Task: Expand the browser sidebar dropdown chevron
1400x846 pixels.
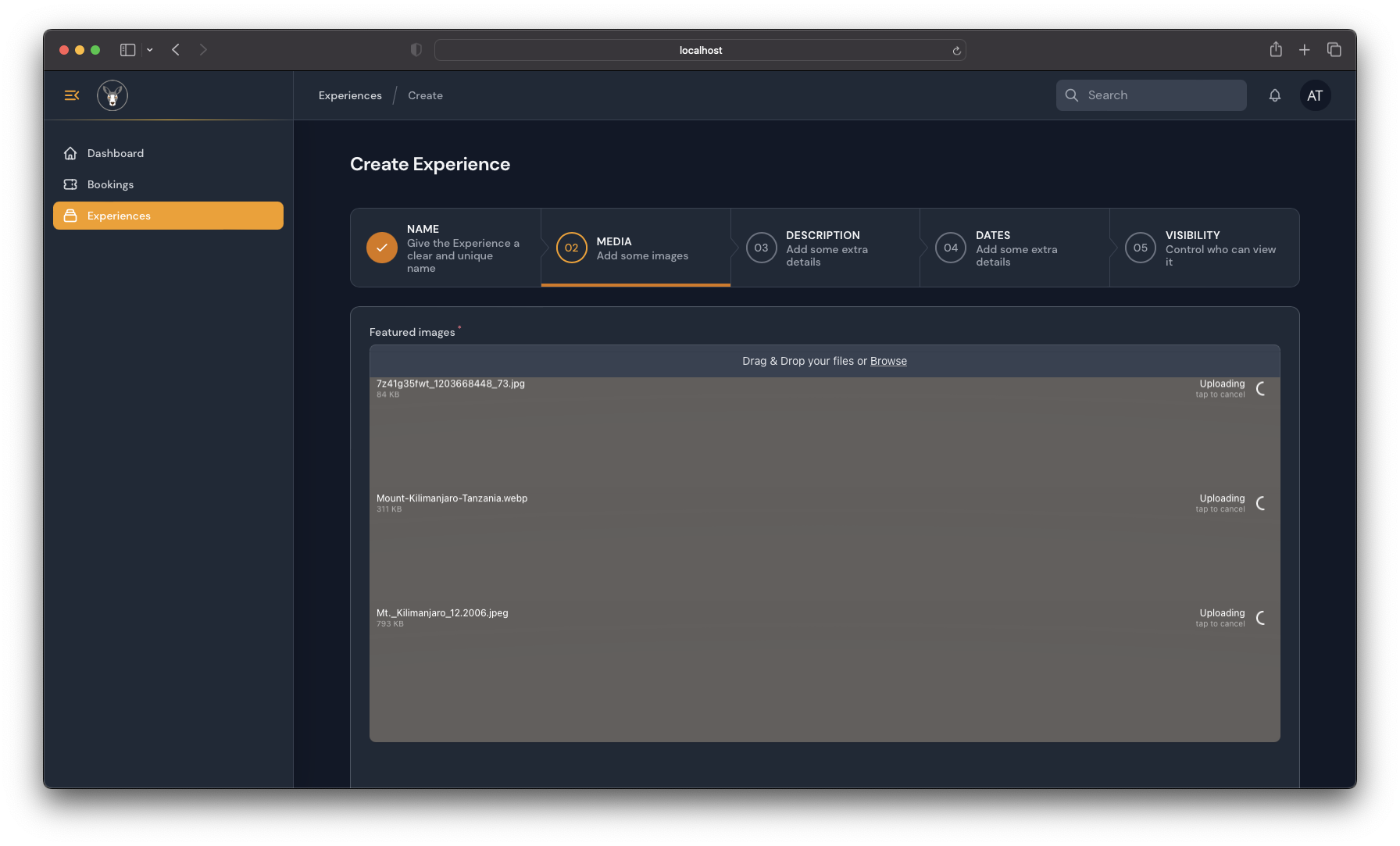Action: click(150, 50)
